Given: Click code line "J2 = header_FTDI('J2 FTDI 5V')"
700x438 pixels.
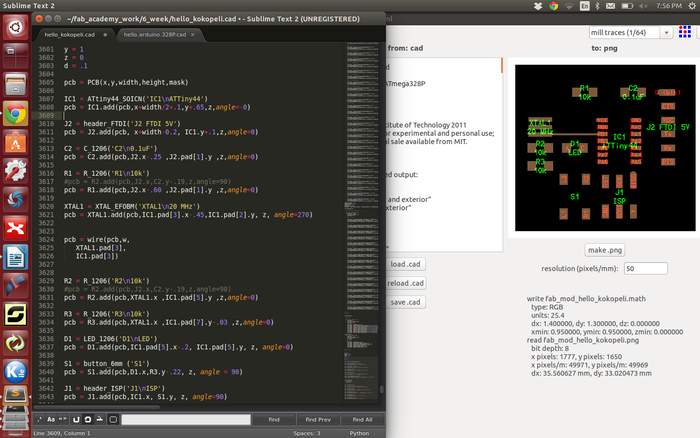Looking at the screenshot, I should [122, 124].
